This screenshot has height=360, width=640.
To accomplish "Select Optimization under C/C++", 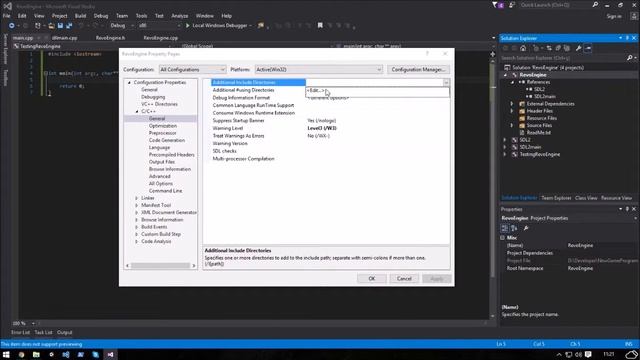I will pos(163,126).
